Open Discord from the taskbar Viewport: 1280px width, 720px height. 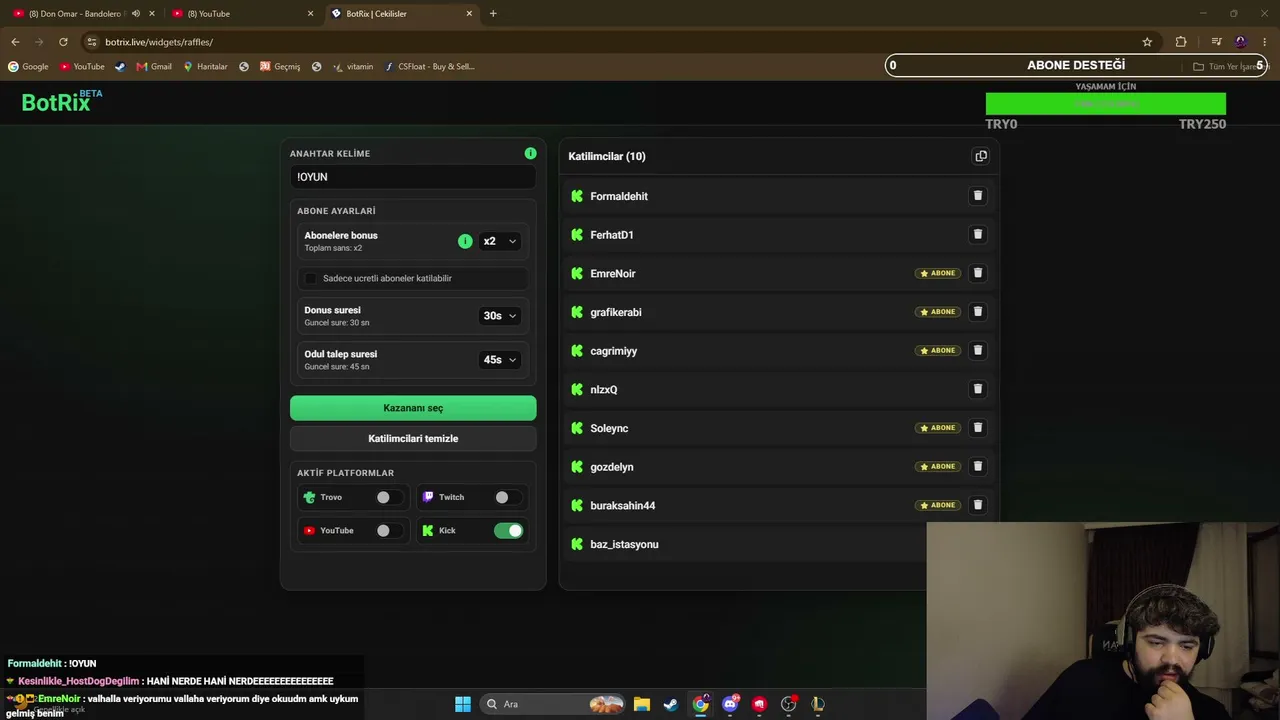coord(730,704)
